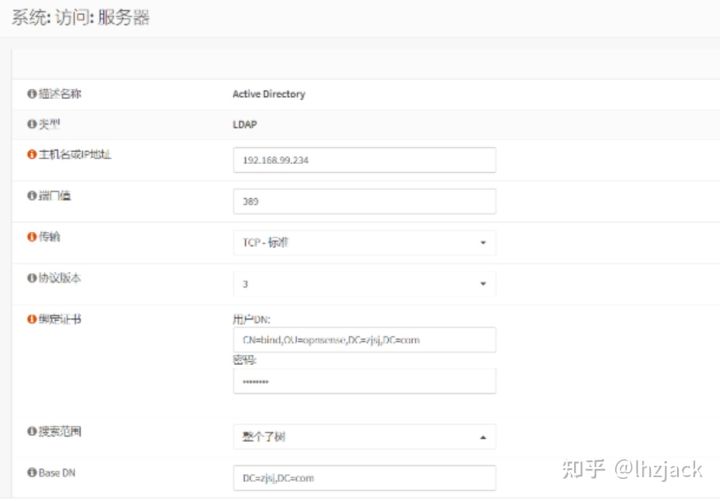Click the Active Directory description text
720x501 pixels.
[x=269, y=94]
